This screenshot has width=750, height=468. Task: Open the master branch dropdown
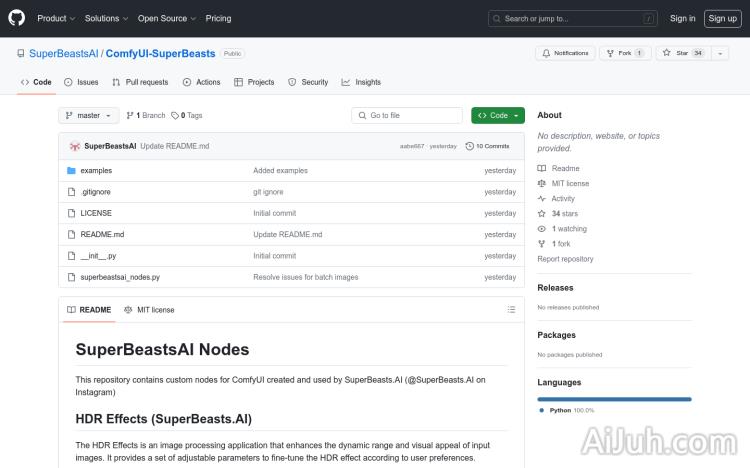click(88, 116)
